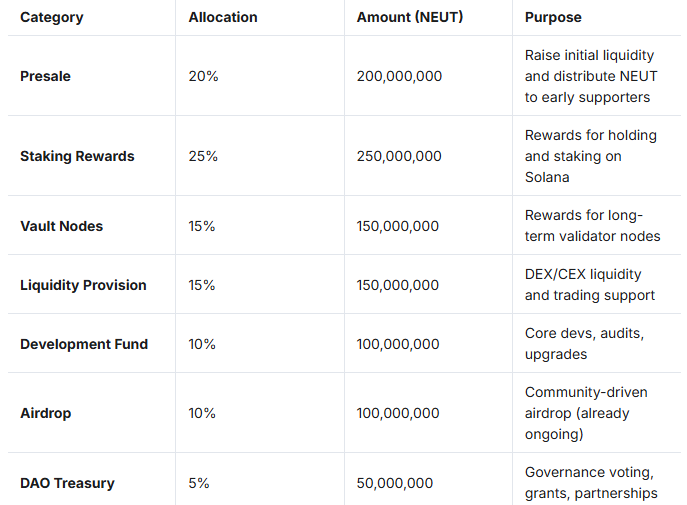This screenshot has height=505, width=687.
Task: Click the Airdrop row label
Action: [x=45, y=413]
